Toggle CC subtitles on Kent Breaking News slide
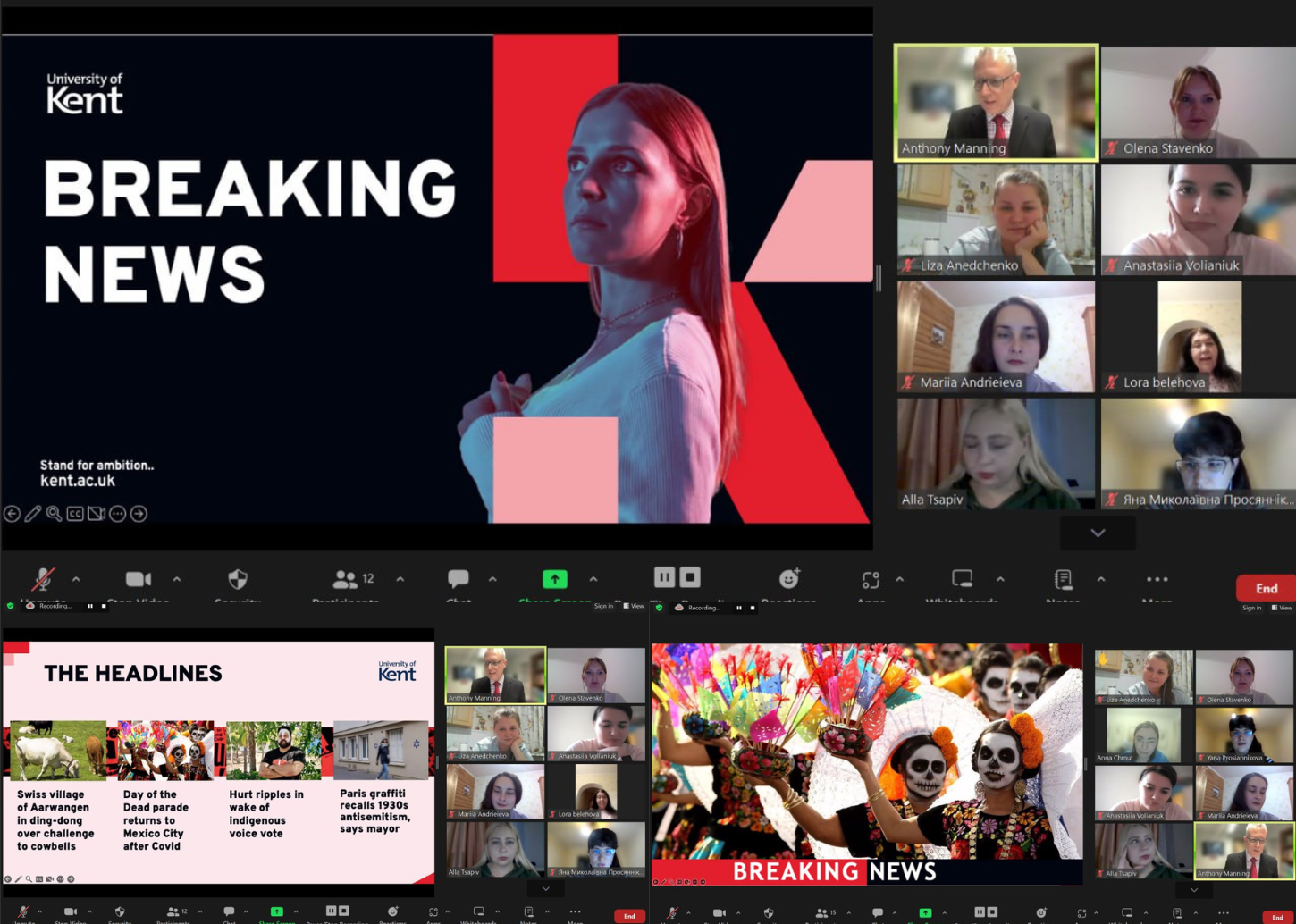 75,514
